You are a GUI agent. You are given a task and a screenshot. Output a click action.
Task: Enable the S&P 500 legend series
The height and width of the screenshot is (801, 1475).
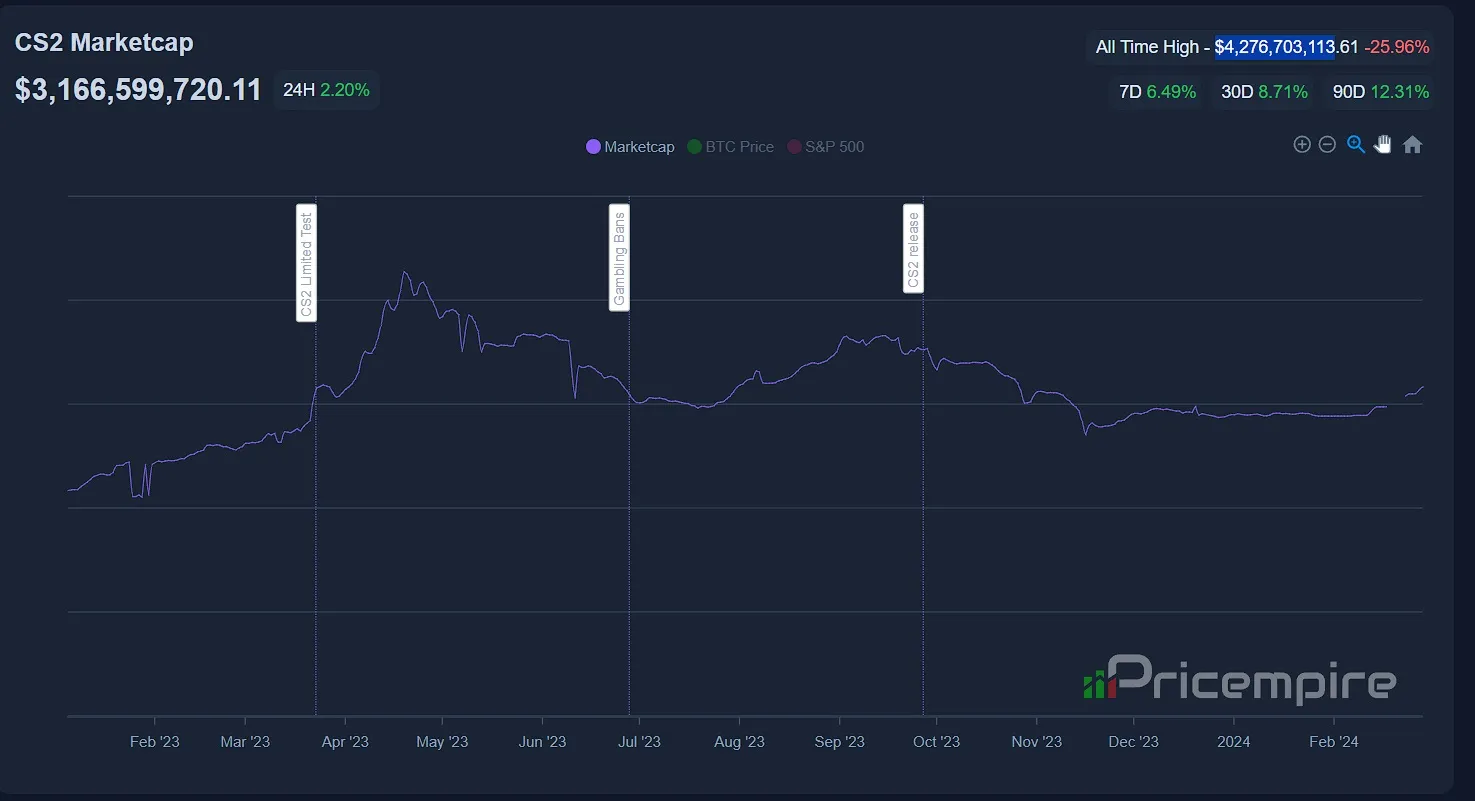click(x=826, y=147)
